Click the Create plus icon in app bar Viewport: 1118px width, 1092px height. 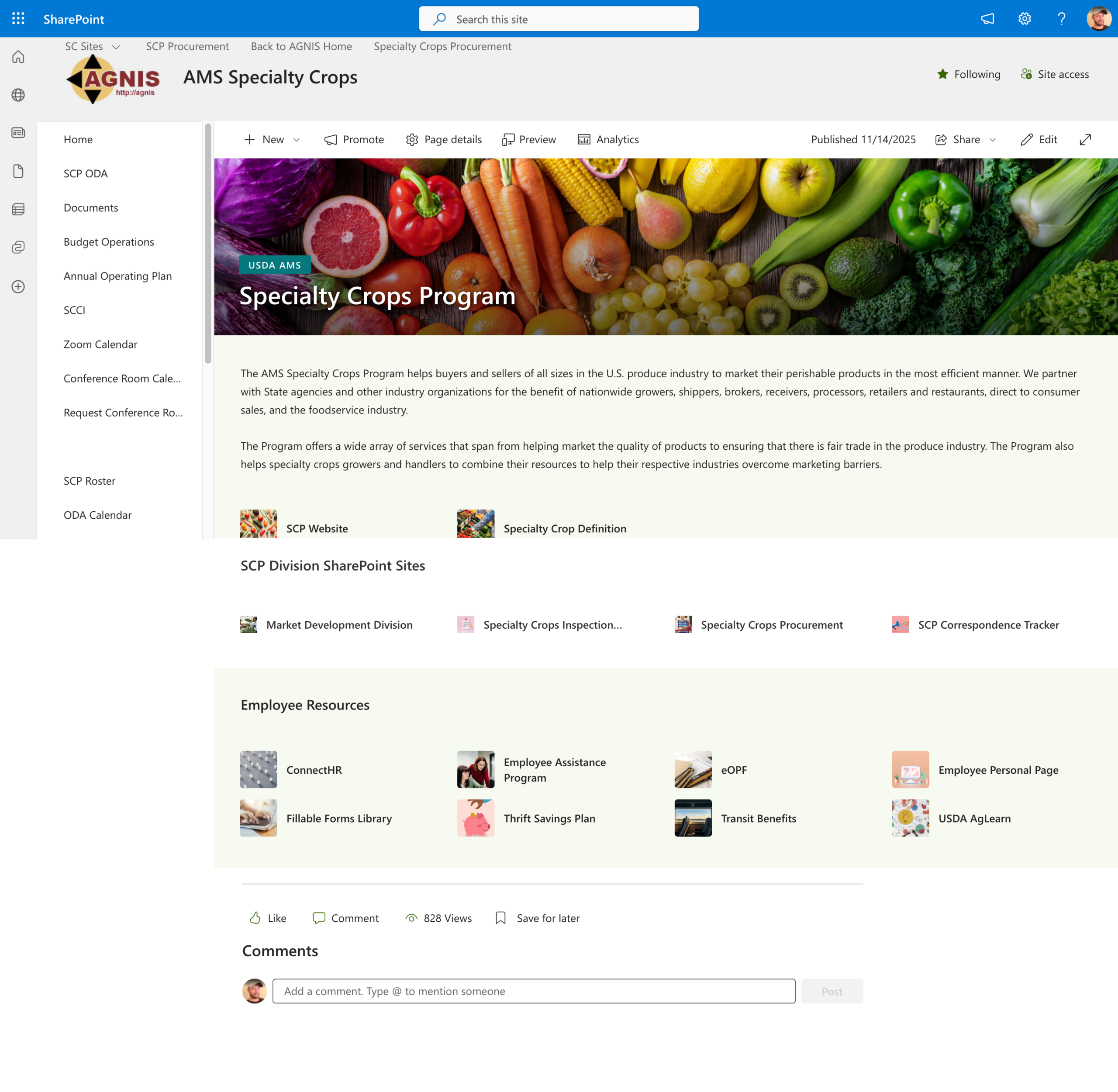[18, 287]
